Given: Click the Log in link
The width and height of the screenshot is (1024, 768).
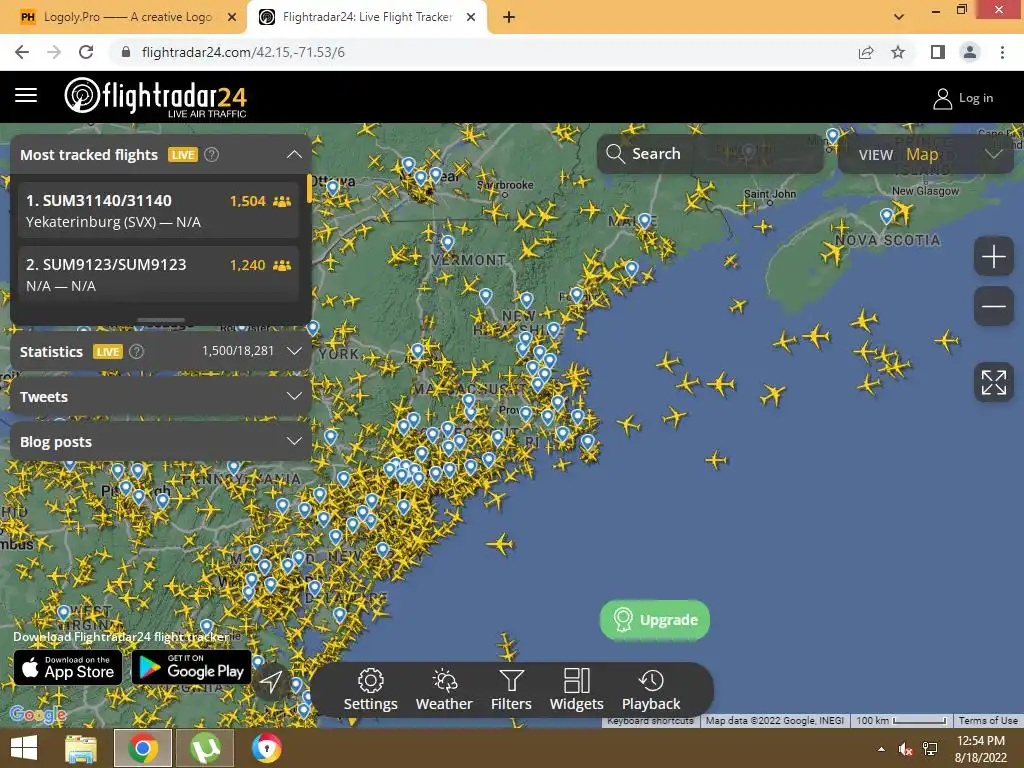Looking at the screenshot, I should [x=976, y=98].
